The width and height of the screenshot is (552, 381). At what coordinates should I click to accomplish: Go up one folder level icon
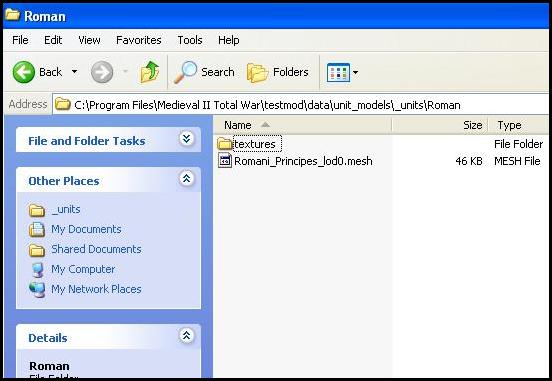click(x=150, y=72)
